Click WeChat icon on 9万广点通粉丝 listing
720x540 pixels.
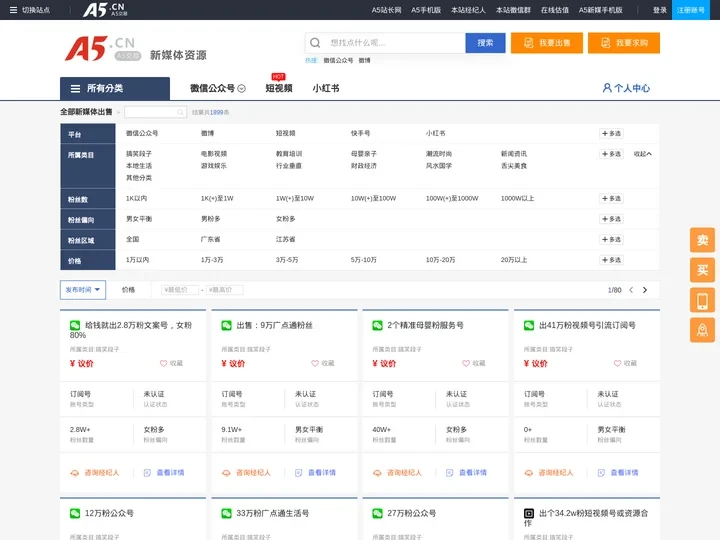tap(226, 325)
